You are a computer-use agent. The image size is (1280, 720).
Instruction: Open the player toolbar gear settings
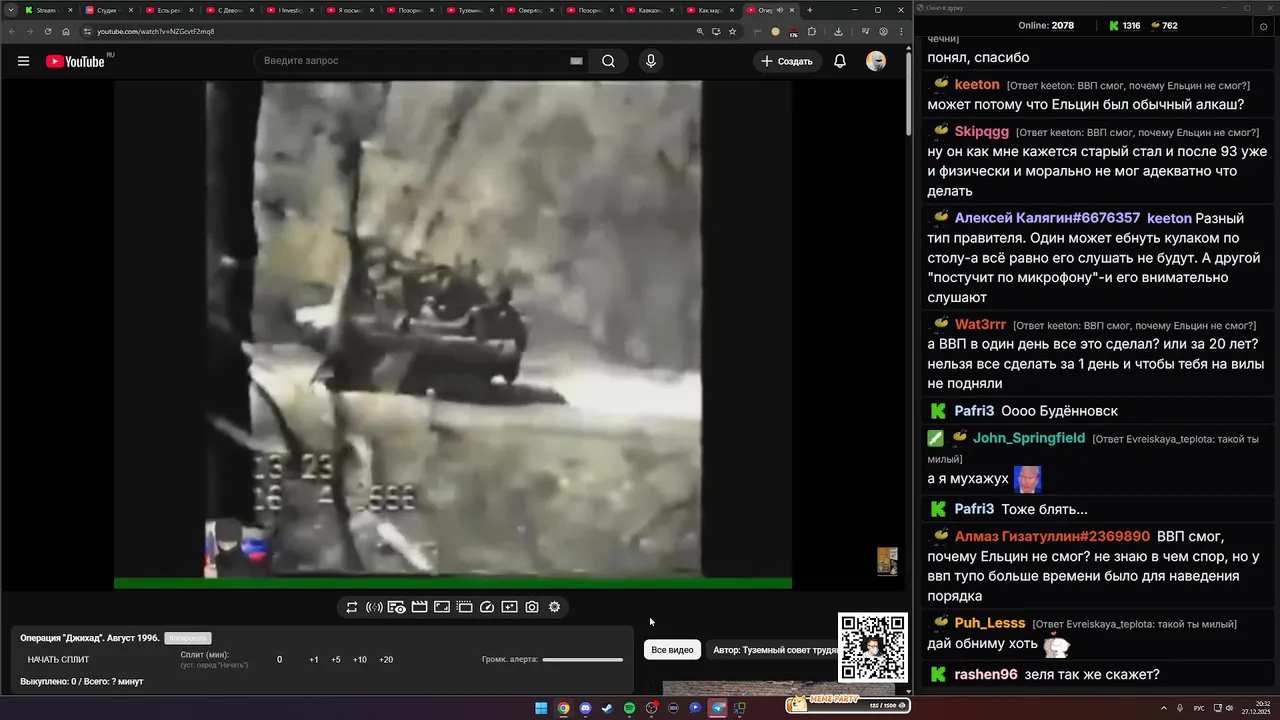[x=554, y=607]
